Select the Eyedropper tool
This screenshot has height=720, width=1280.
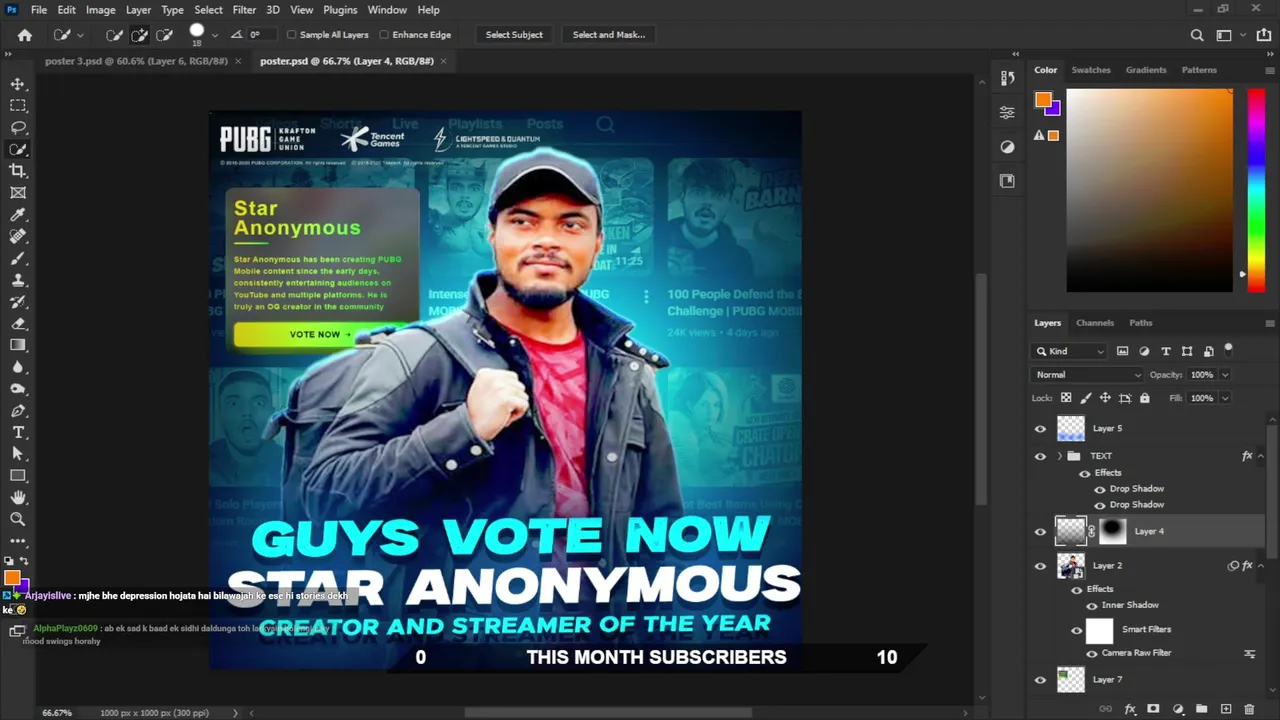[x=18, y=215]
